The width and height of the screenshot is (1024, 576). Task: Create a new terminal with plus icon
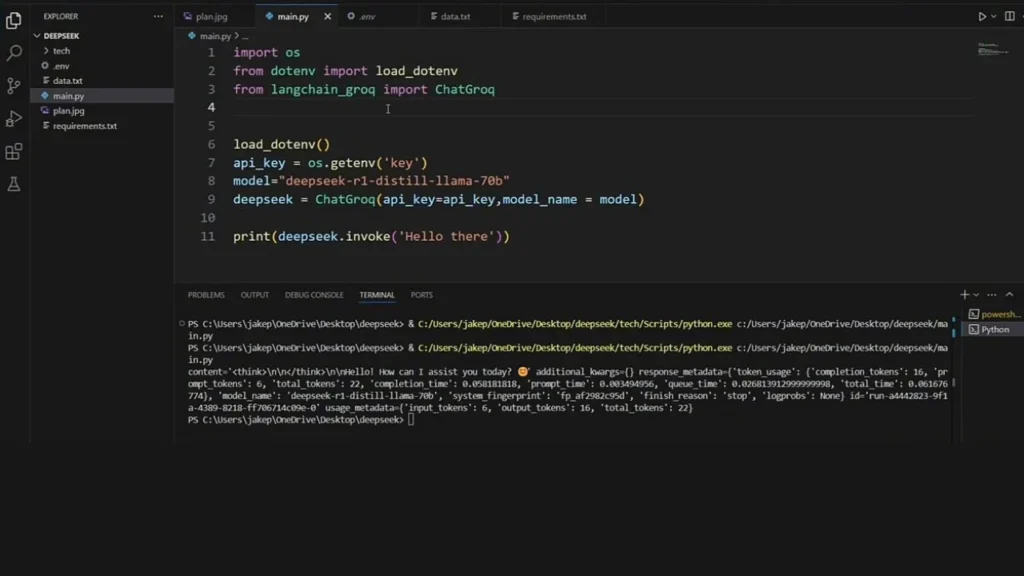pyautogui.click(x=964, y=295)
